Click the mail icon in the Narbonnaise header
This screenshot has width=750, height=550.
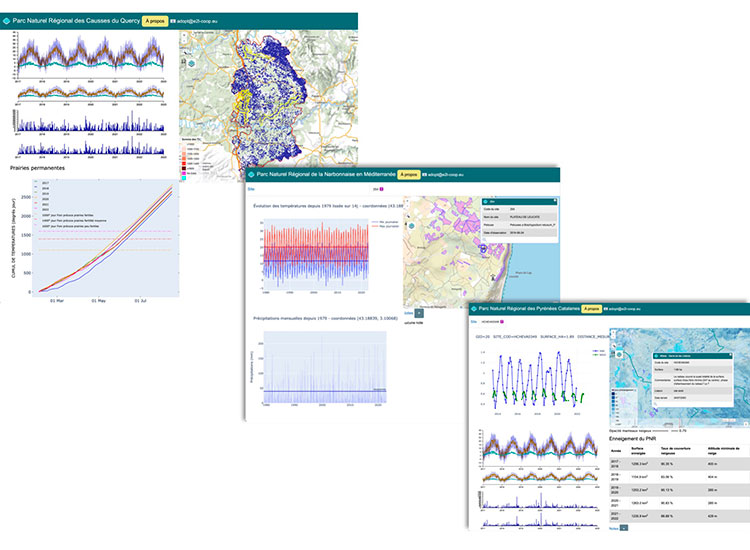click(426, 174)
